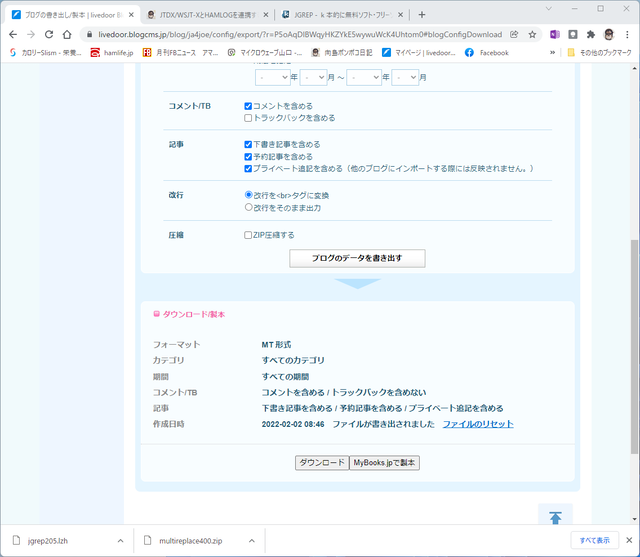
Task: Bookmark this page with the star icon
Action: click(x=532, y=35)
